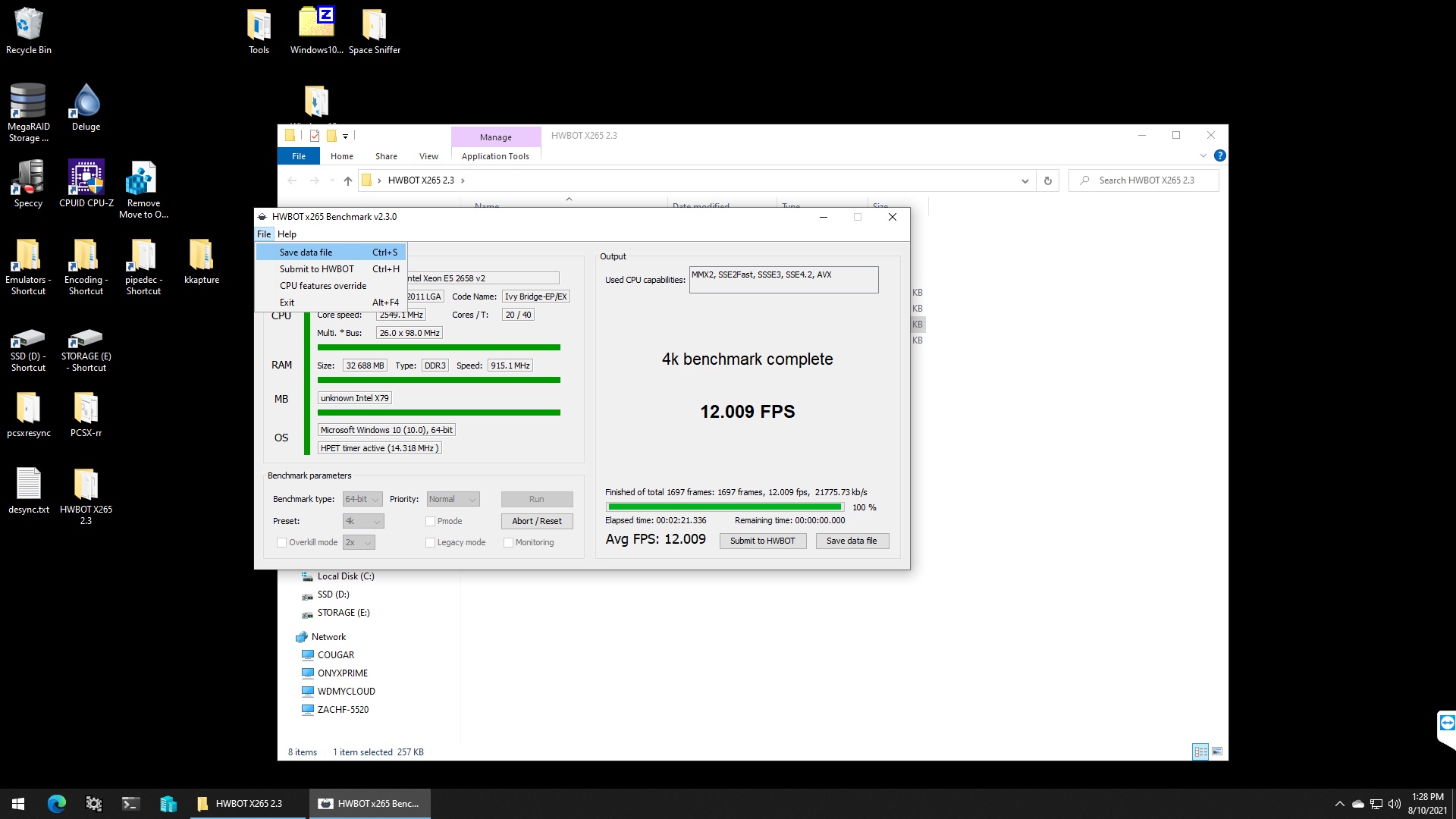This screenshot has height=819, width=1456.
Task: Click the taskbar clock and date
Action: tap(1427, 804)
